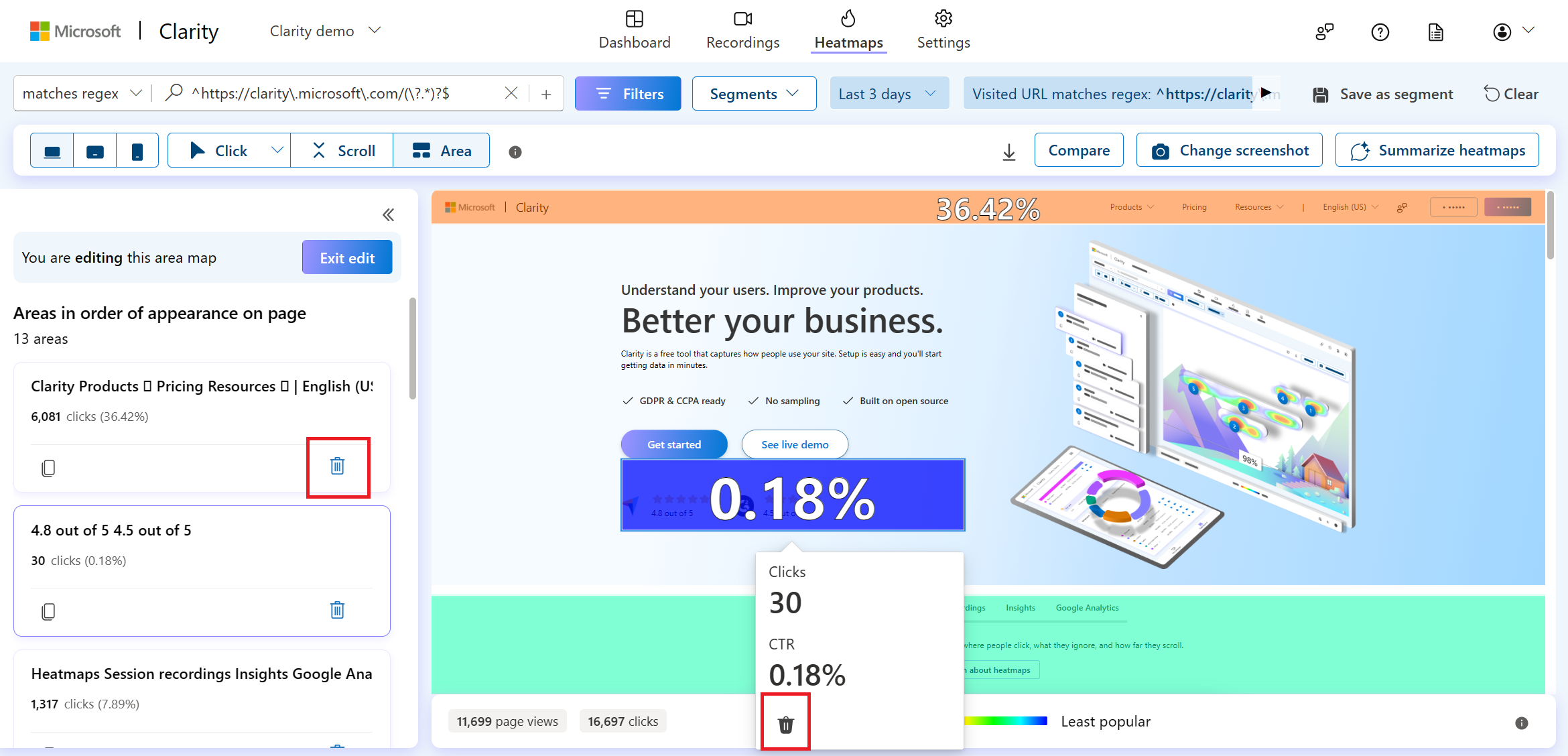This screenshot has width=1568, height=756.
Task: Switch to the Scroll heatmap type
Action: pyautogui.click(x=342, y=151)
